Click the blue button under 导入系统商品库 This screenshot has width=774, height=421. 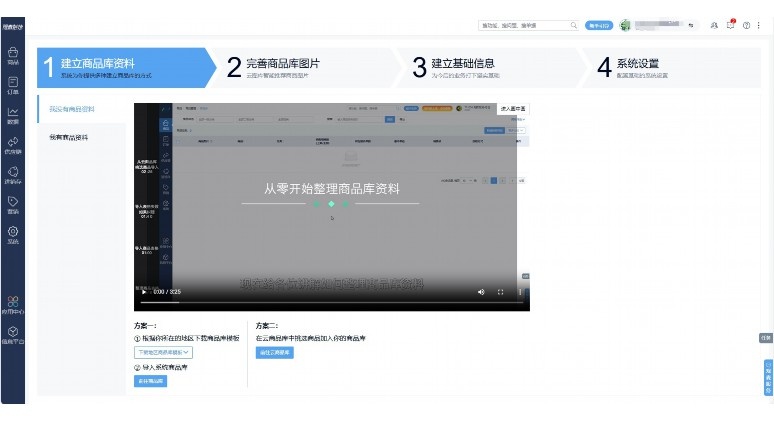[150, 381]
